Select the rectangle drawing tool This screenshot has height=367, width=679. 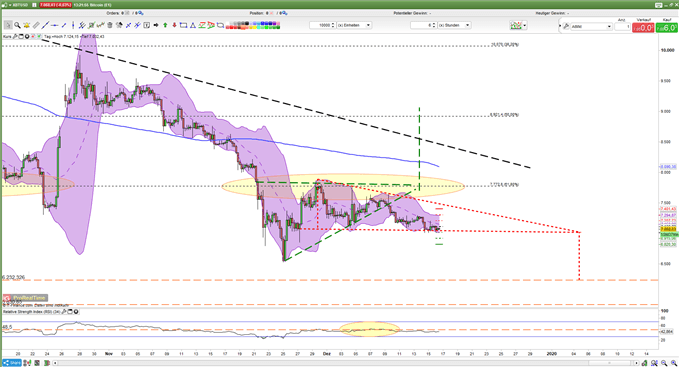coord(183,25)
